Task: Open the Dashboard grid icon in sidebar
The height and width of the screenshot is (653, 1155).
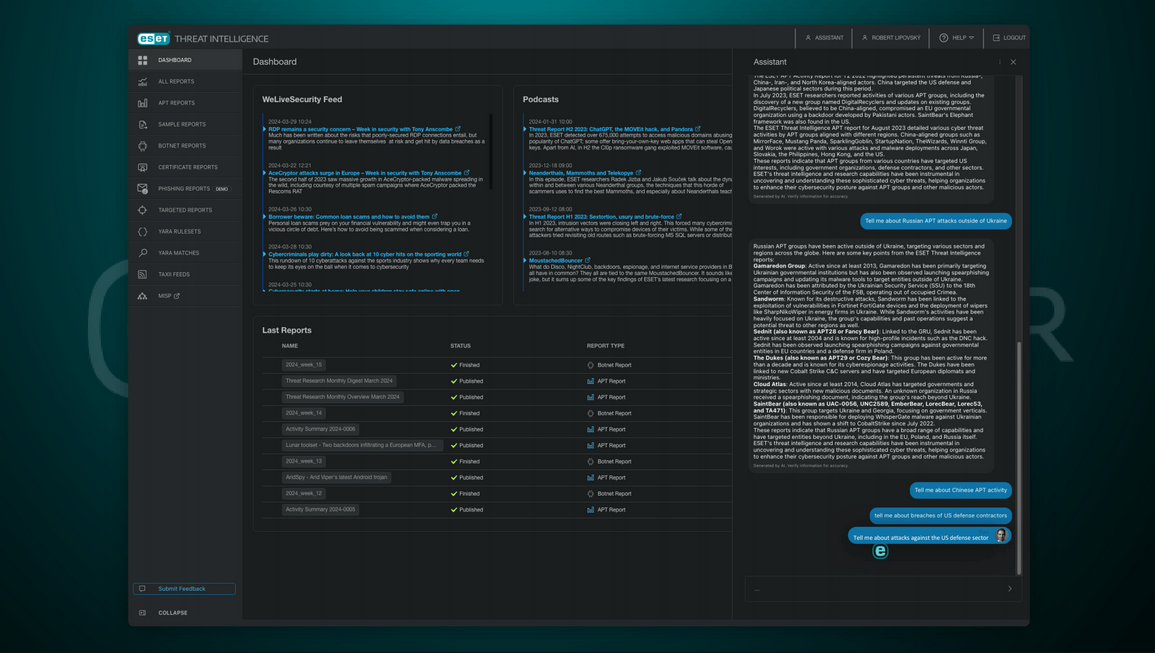Action: coord(142,60)
